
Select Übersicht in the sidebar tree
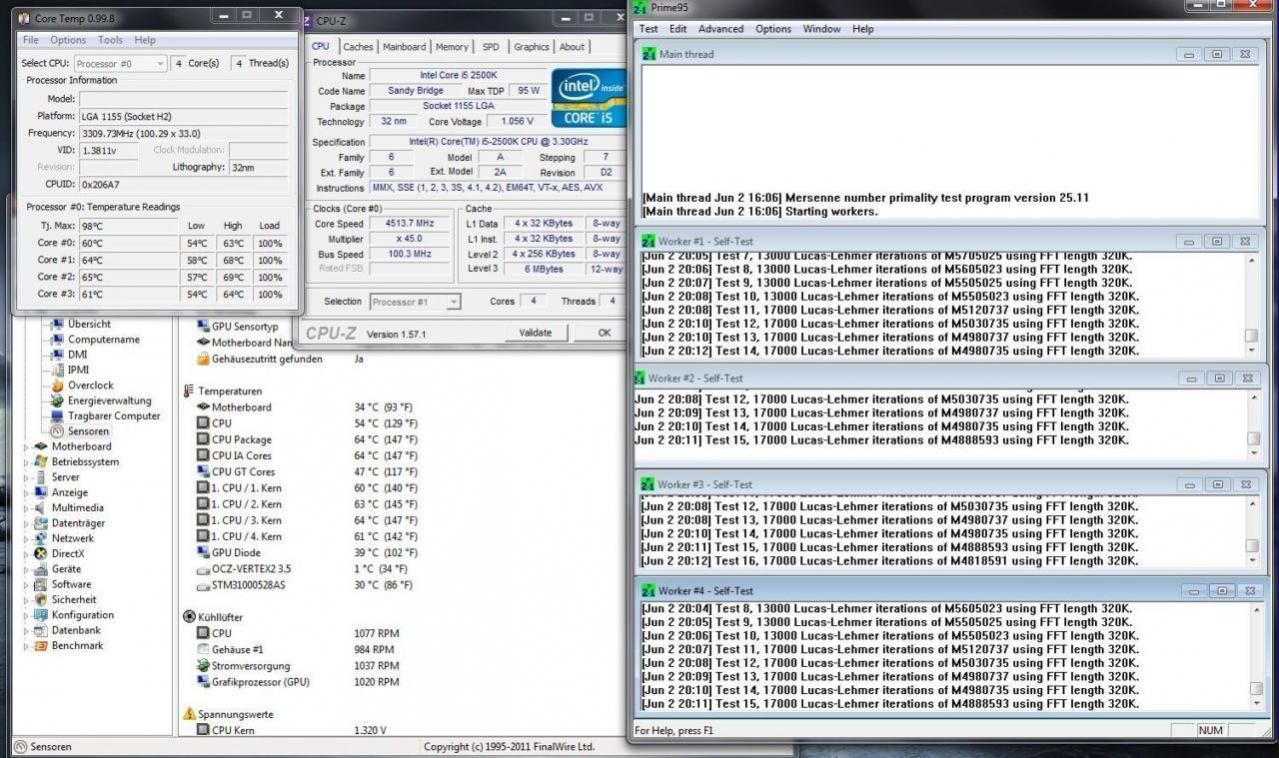(89, 324)
